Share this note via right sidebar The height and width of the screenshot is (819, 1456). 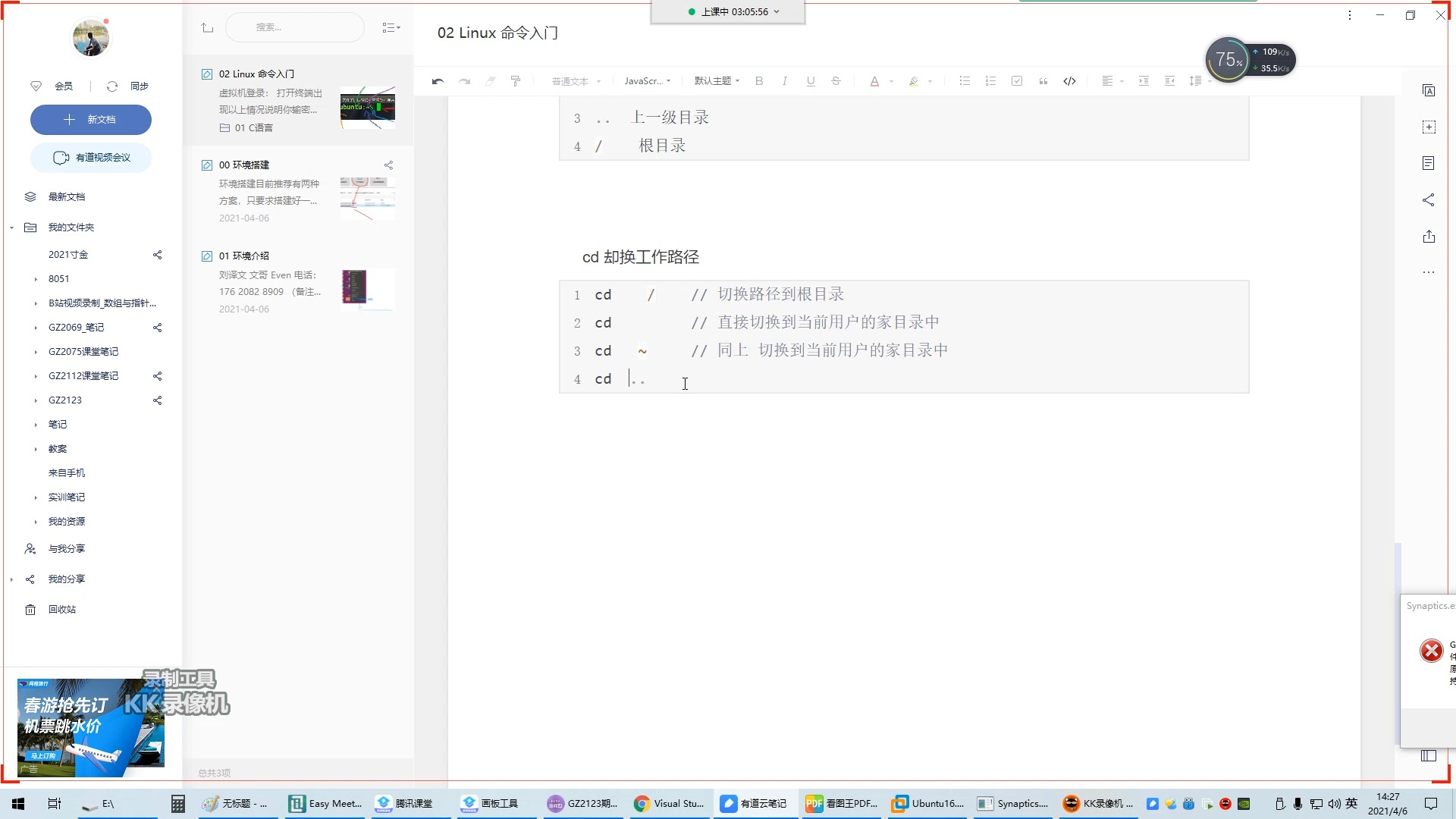point(1429,200)
